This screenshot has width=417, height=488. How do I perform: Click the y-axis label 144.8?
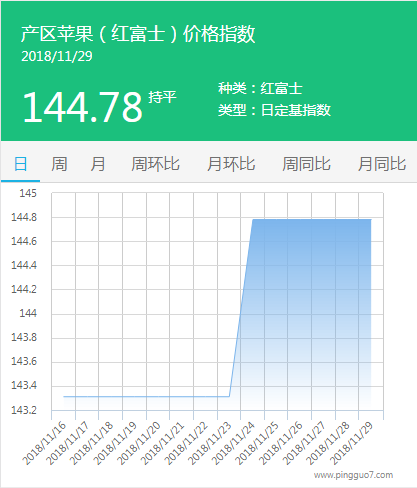24,217
